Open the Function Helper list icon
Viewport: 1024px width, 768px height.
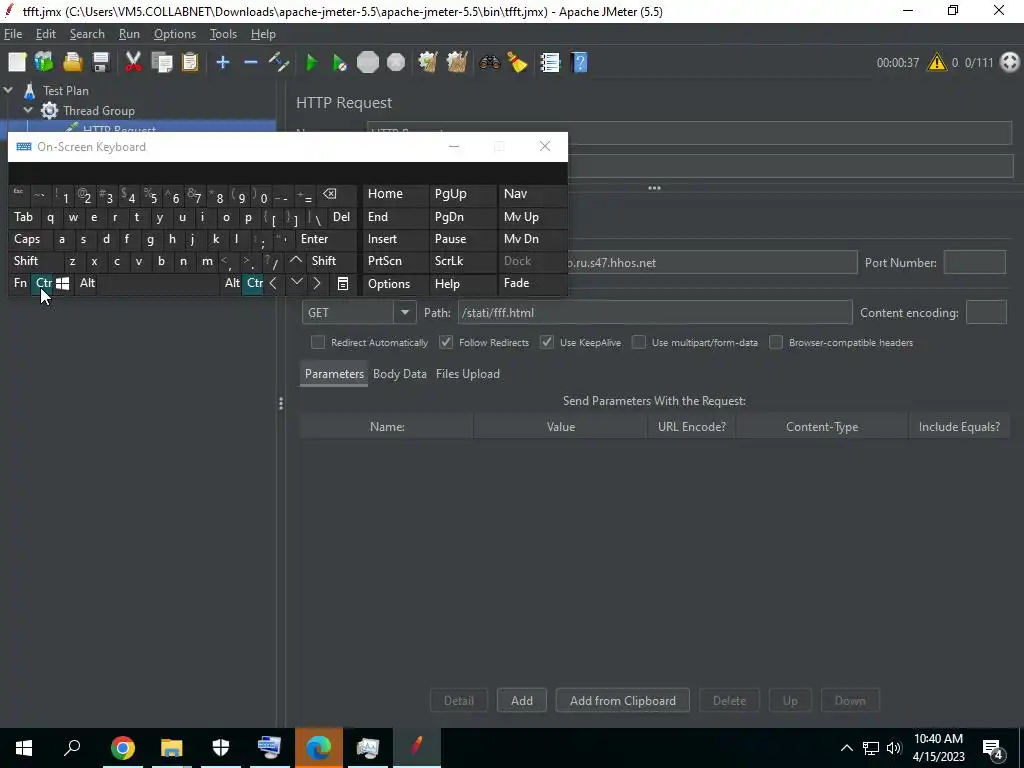(551, 63)
